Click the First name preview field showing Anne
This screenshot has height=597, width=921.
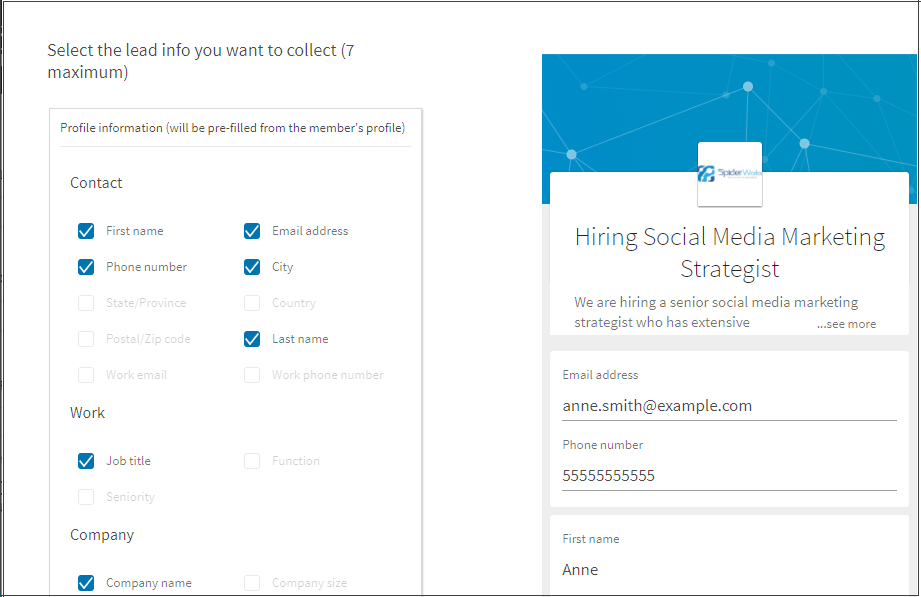pos(729,569)
